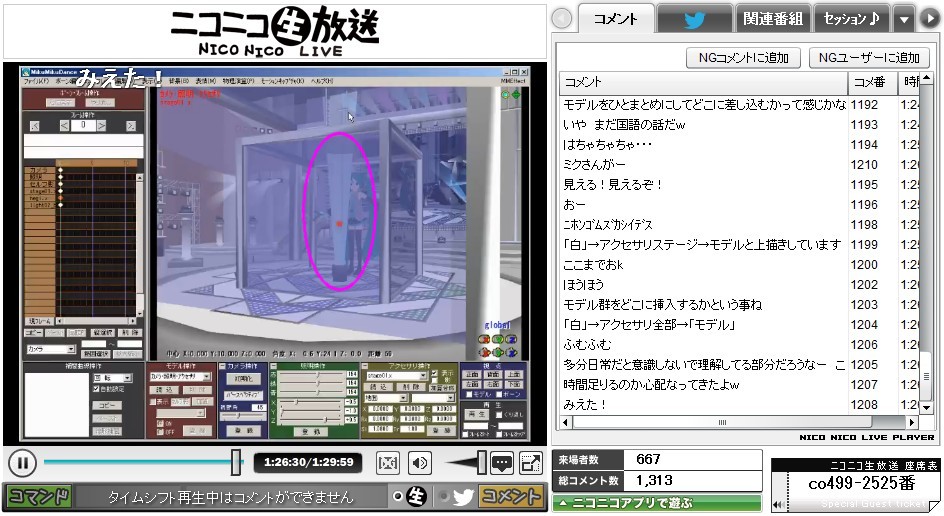Image resolution: width=944 pixels, height=516 pixels.
Task: Open the ファイル(F) menu in MikuMikuDance
Action: [x=37, y=81]
